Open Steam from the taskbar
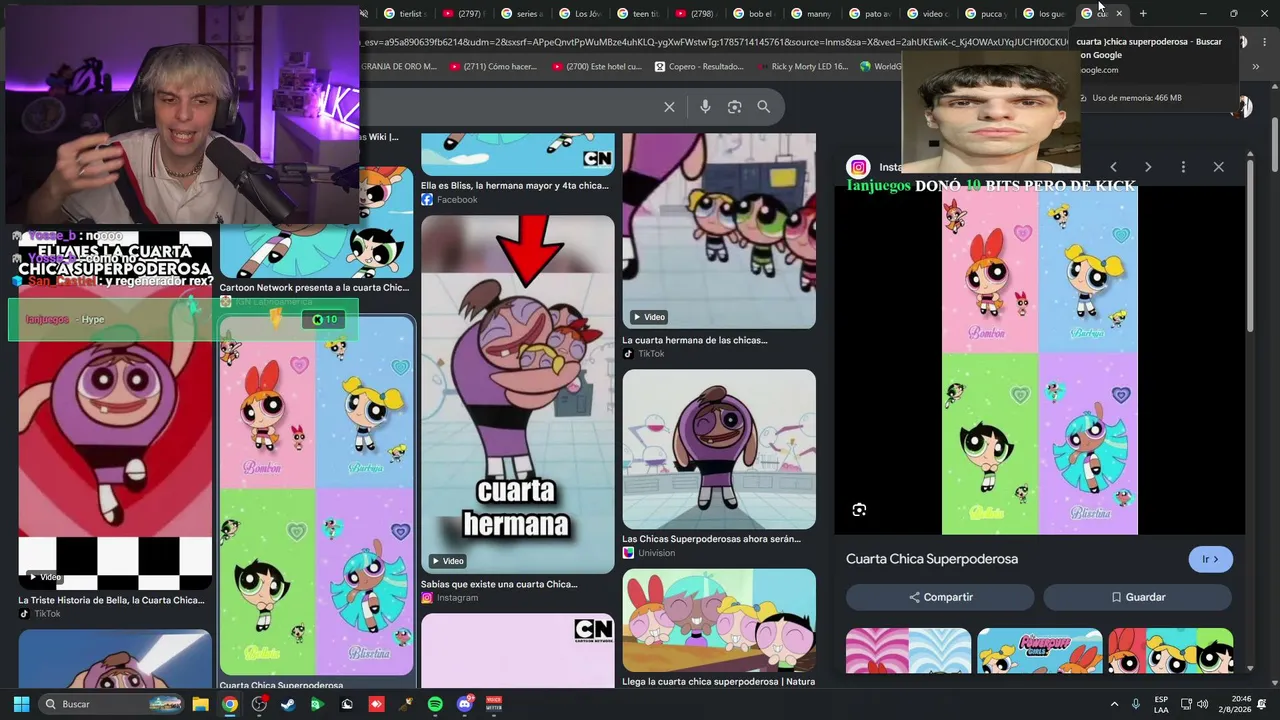The height and width of the screenshot is (720, 1280). (288, 704)
